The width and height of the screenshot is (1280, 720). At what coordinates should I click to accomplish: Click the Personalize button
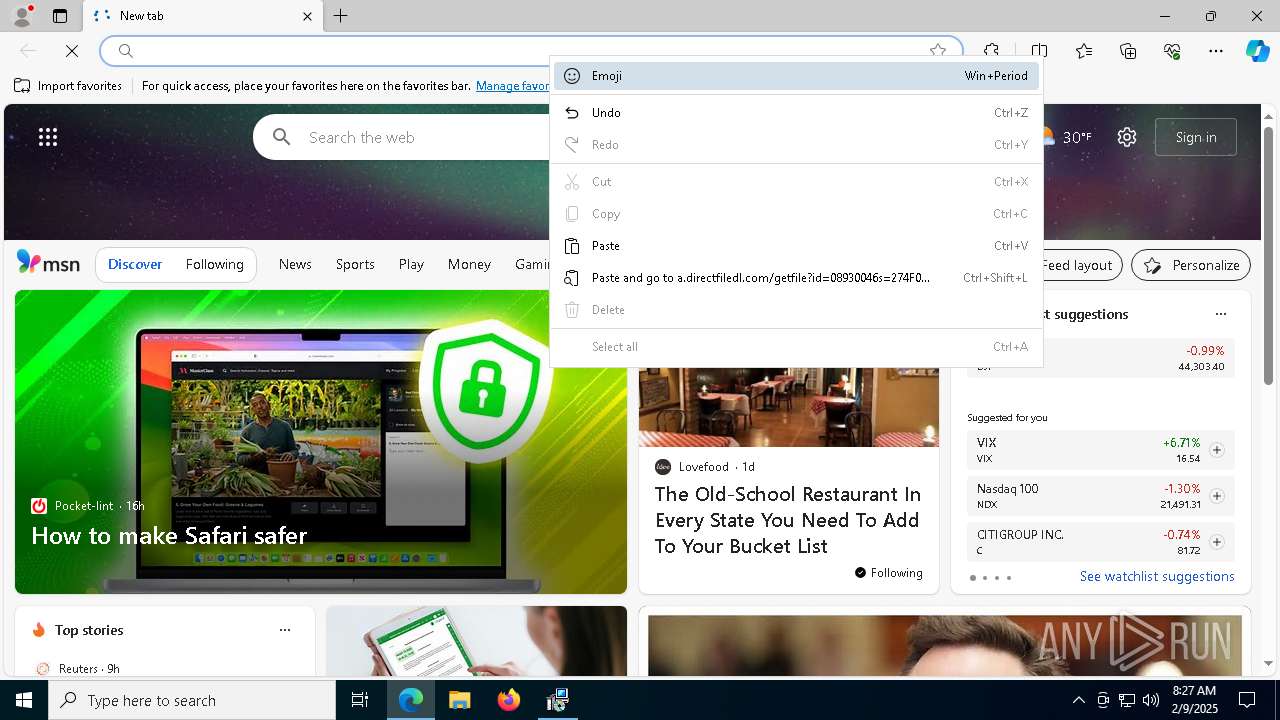point(1191,265)
